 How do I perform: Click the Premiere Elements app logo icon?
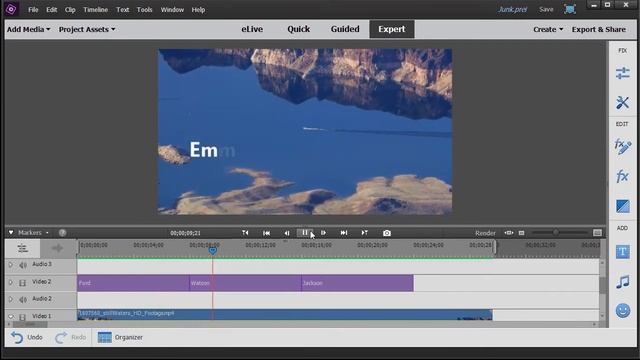[11, 9]
